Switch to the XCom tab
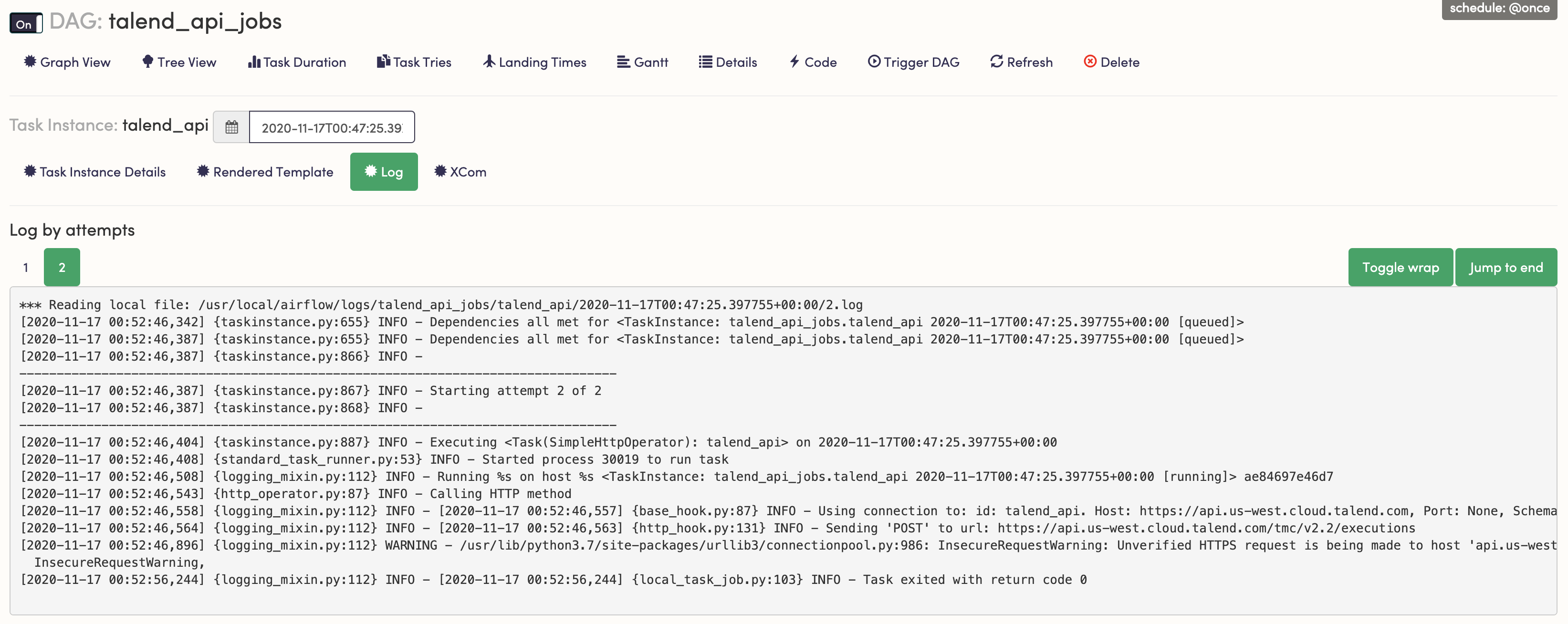The image size is (1568, 624). tap(460, 172)
